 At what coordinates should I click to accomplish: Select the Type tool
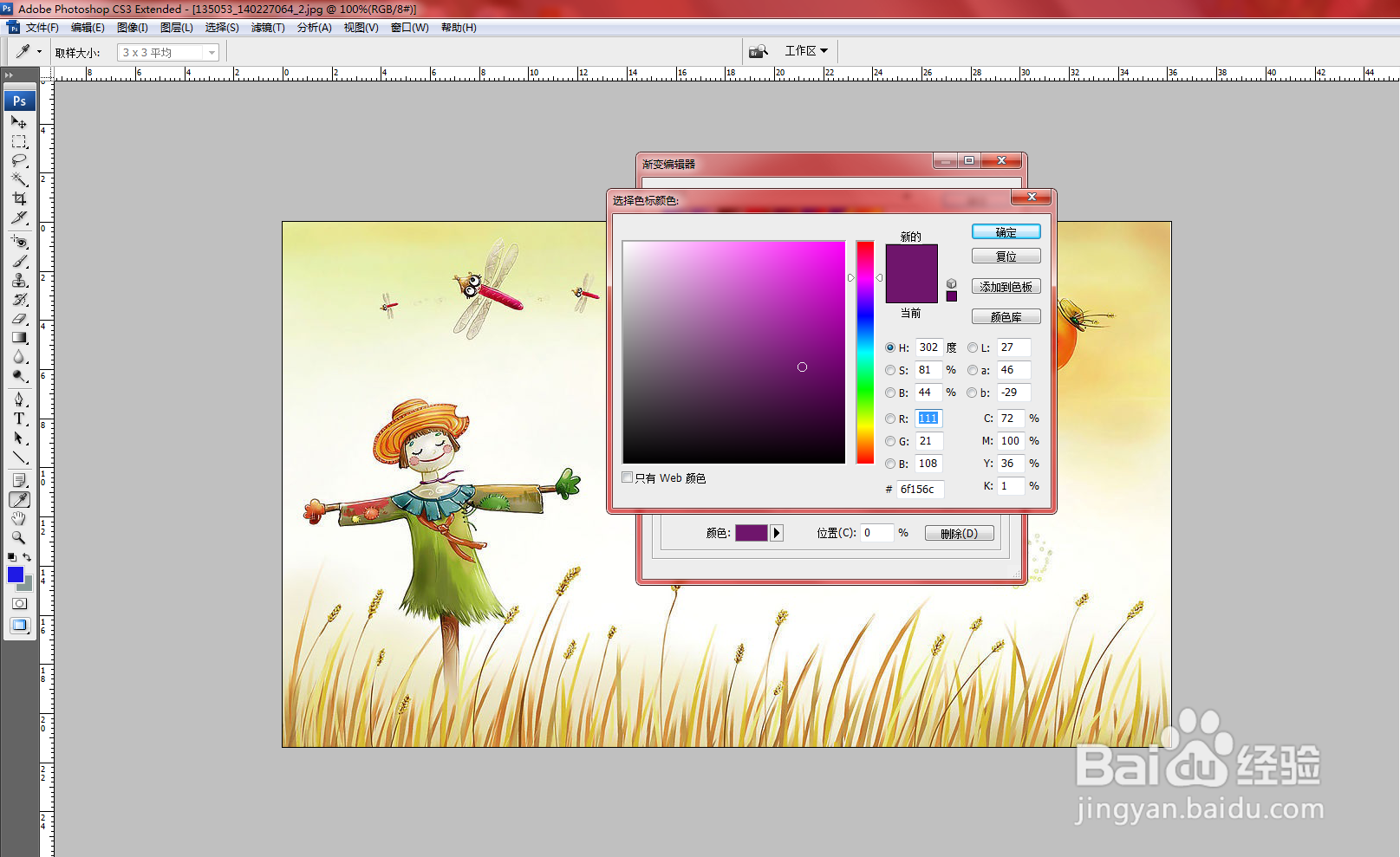tap(19, 419)
